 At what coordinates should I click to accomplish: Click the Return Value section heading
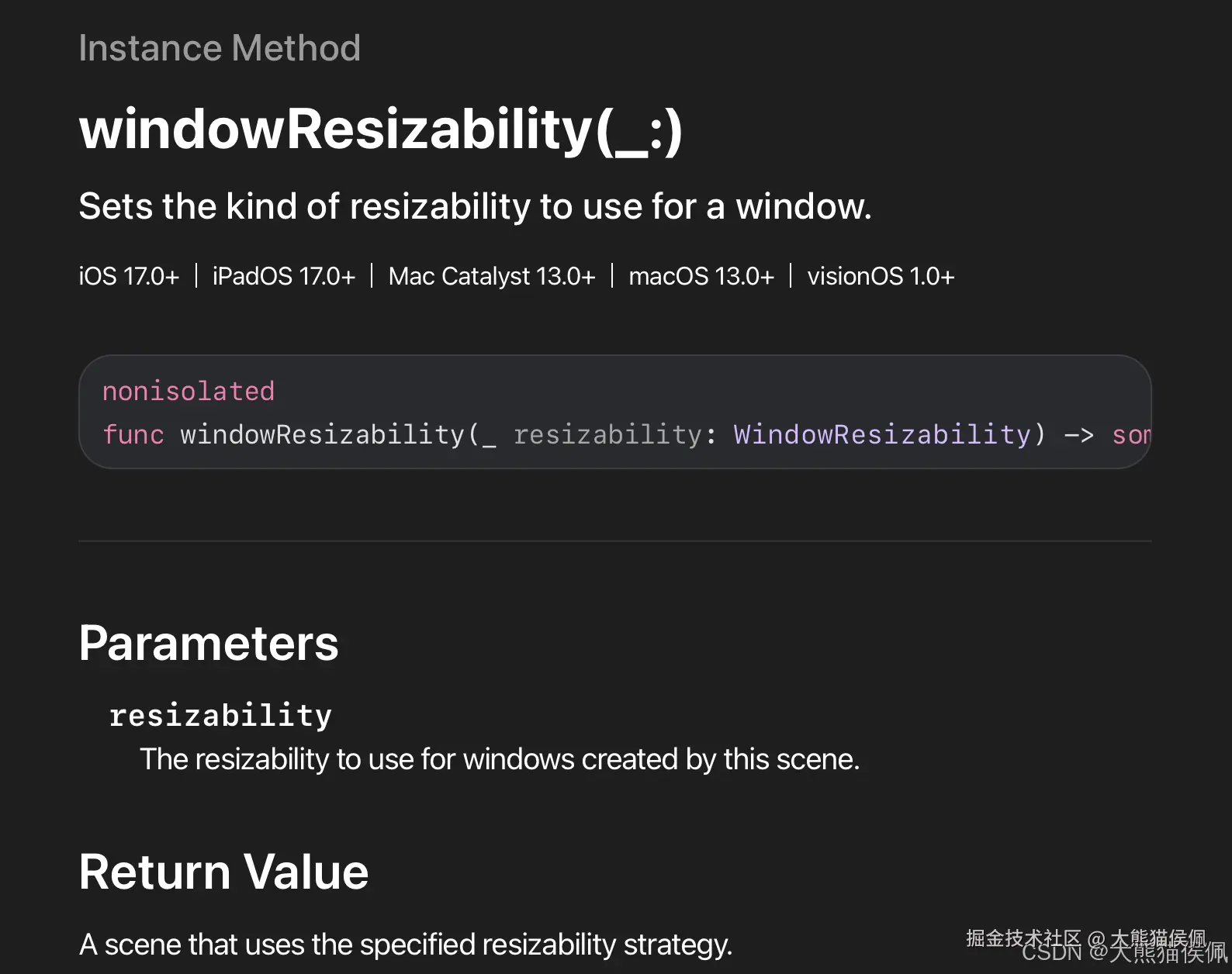point(223,872)
